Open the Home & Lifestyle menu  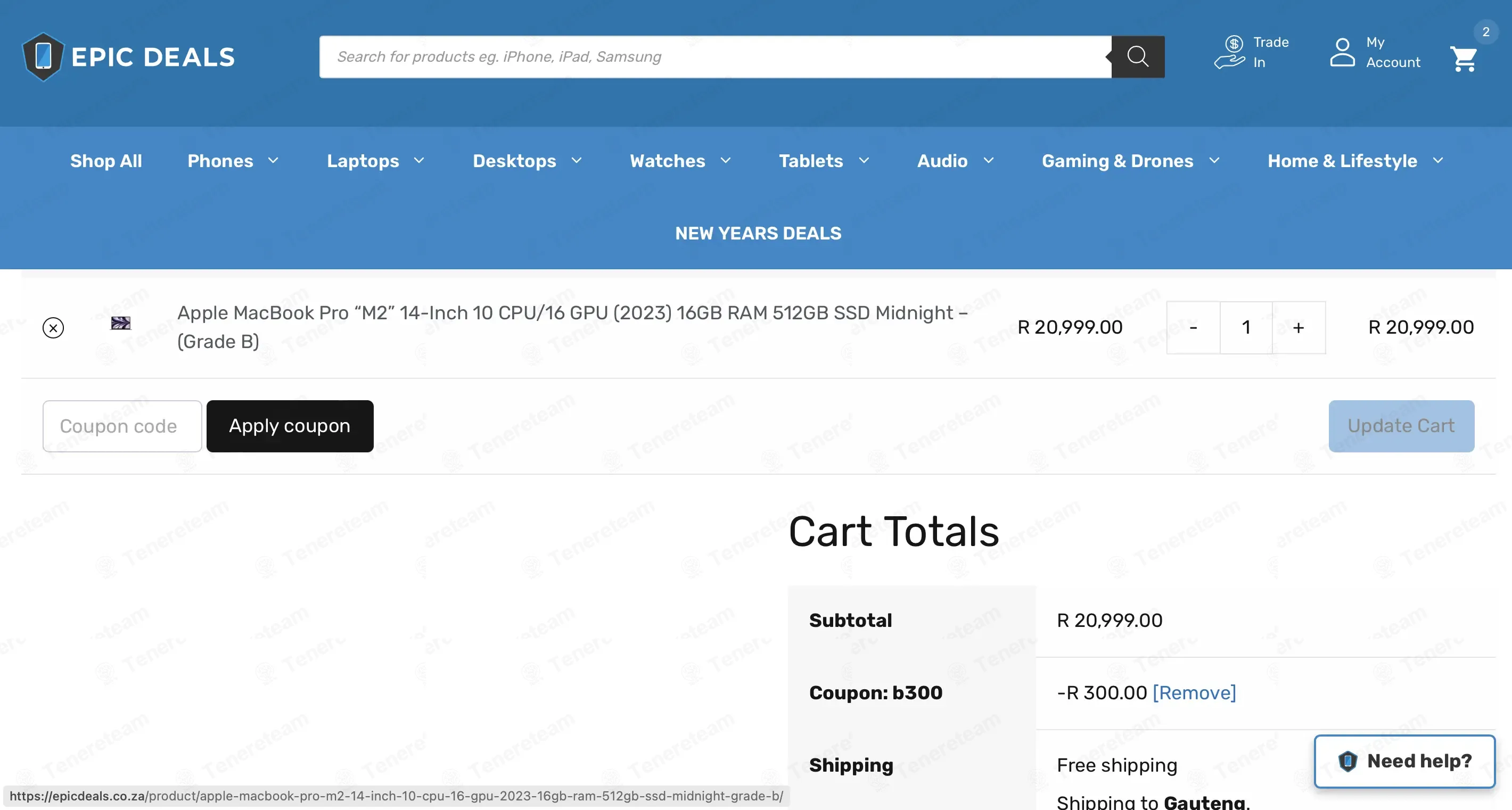click(x=1342, y=161)
